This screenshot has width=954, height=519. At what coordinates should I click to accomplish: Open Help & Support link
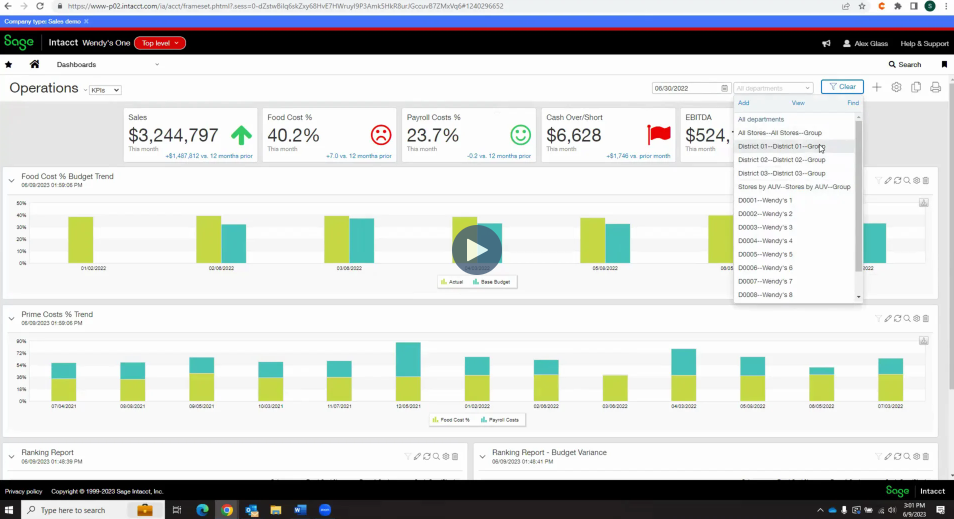(x=924, y=43)
